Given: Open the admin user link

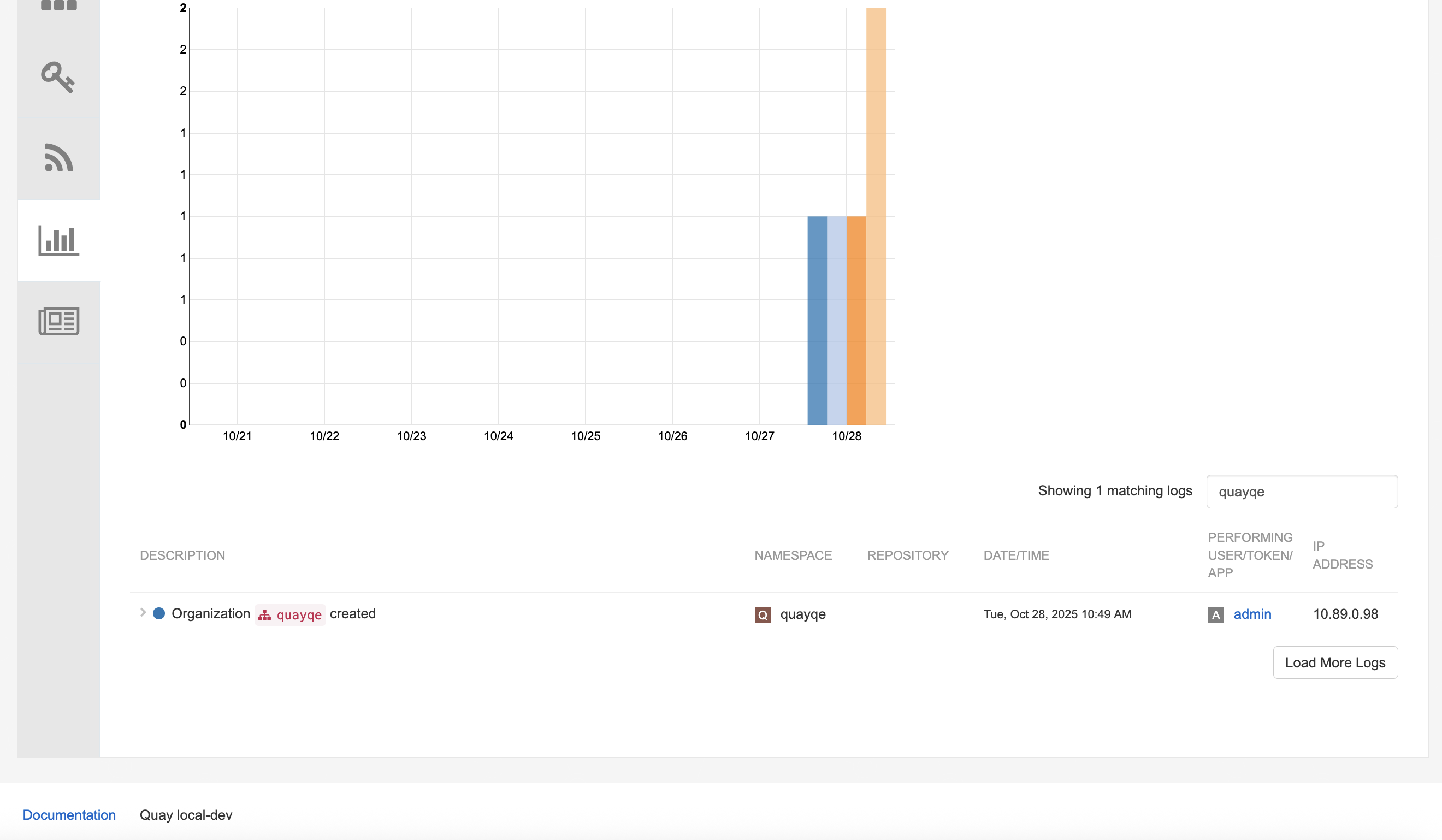Looking at the screenshot, I should pos(1252,614).
